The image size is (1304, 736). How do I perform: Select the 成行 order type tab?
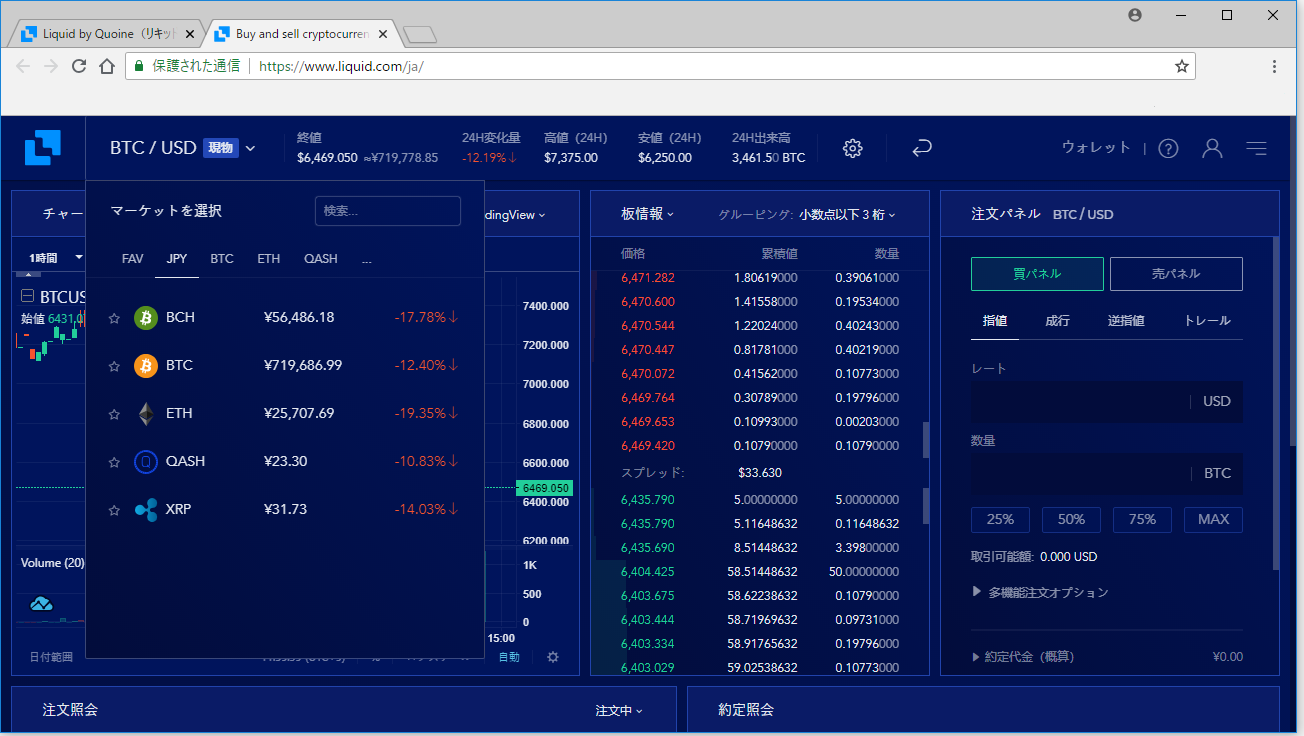(x=1057, y=321)
